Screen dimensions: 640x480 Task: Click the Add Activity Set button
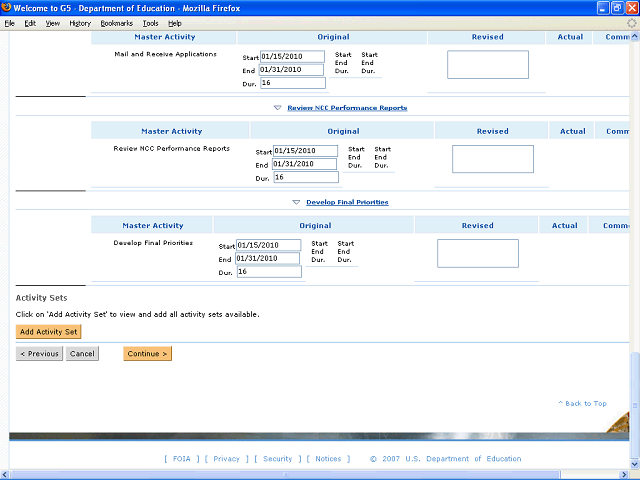click(x=48, y=332)
